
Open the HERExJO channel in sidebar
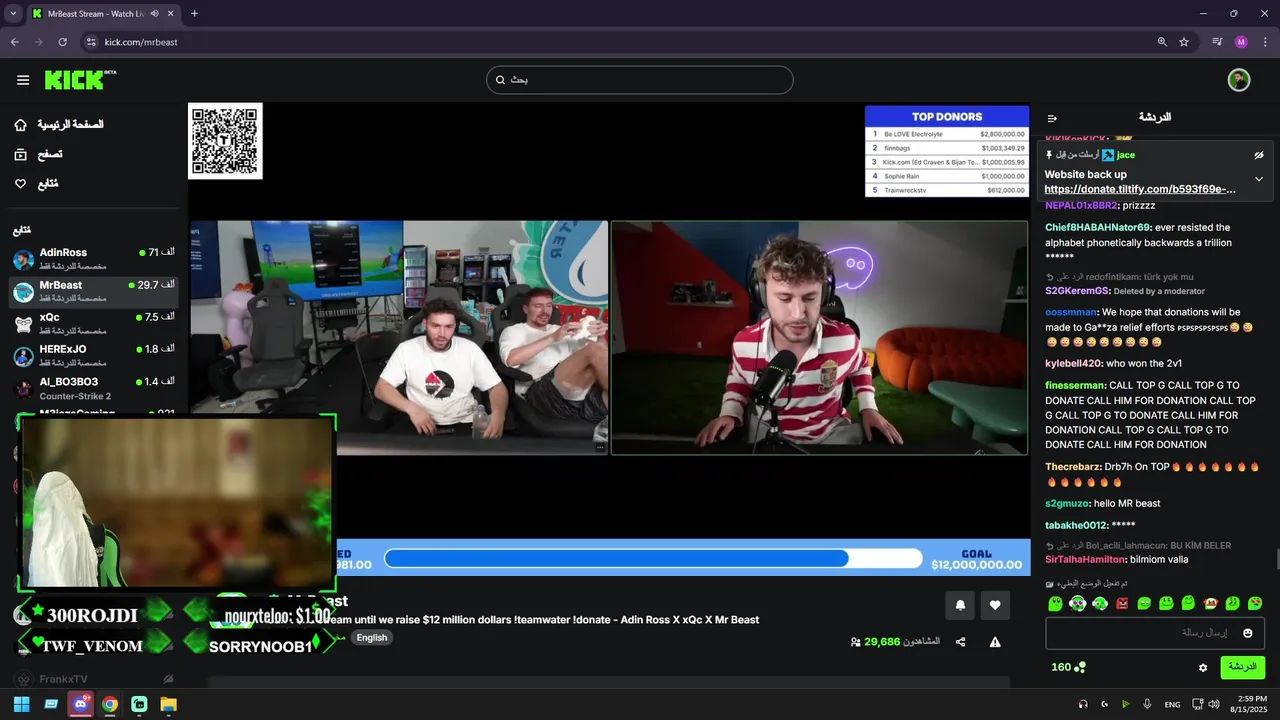pyautogui.click(x=94, y=355)
